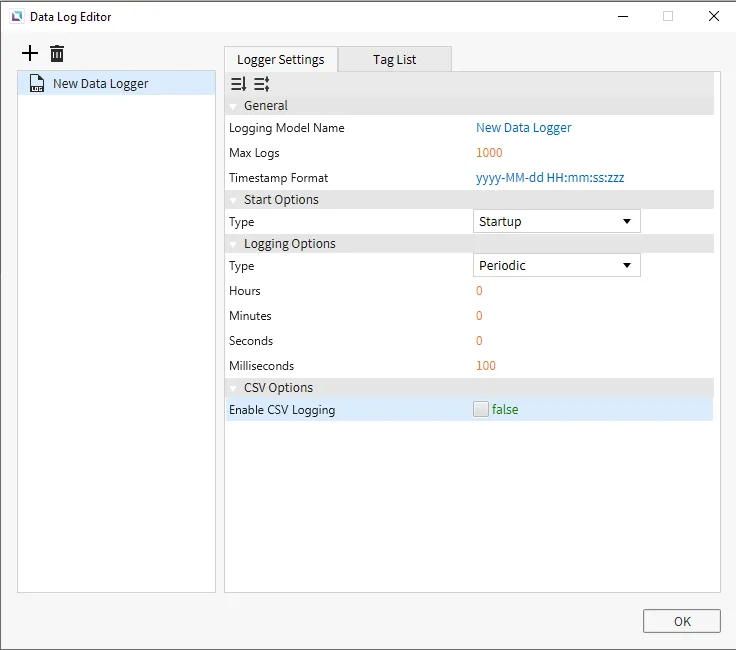Collapse the General section

click(x=233, y=106)
